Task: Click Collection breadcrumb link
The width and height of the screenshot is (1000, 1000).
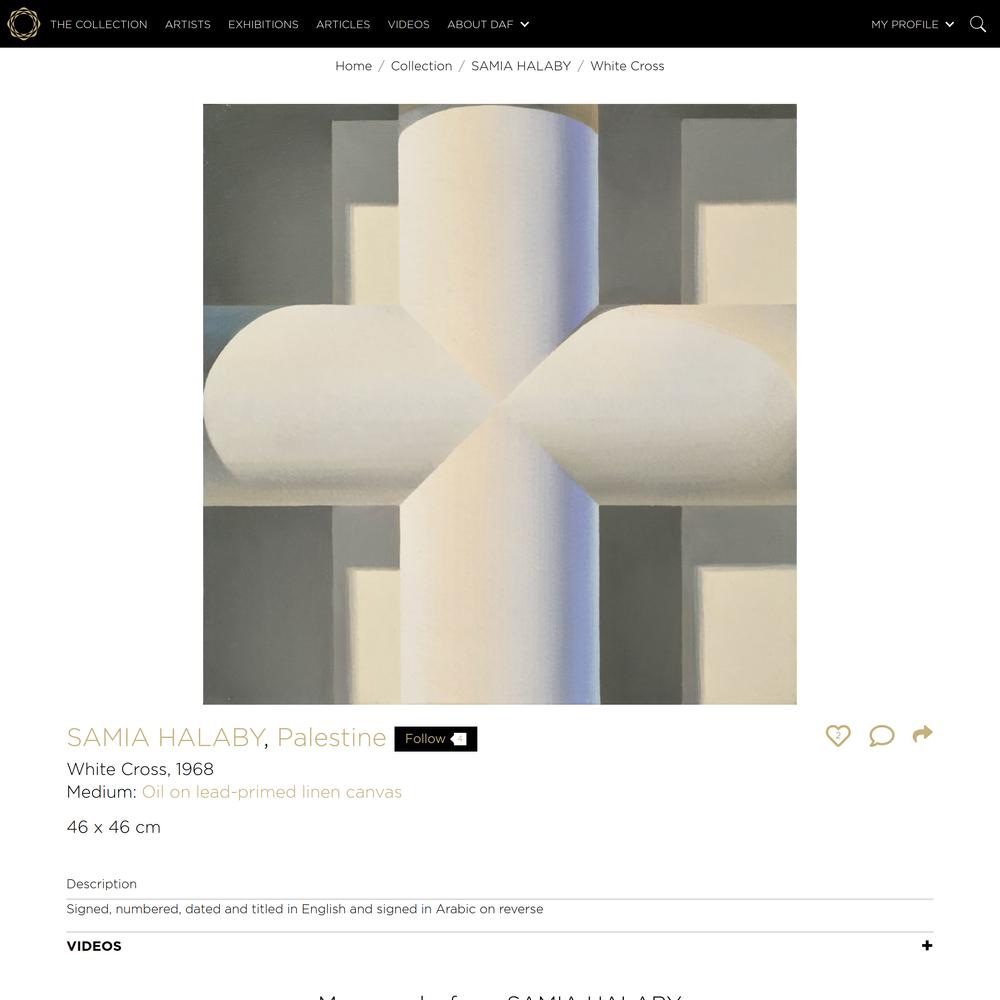Action: [x=422, y=66]
